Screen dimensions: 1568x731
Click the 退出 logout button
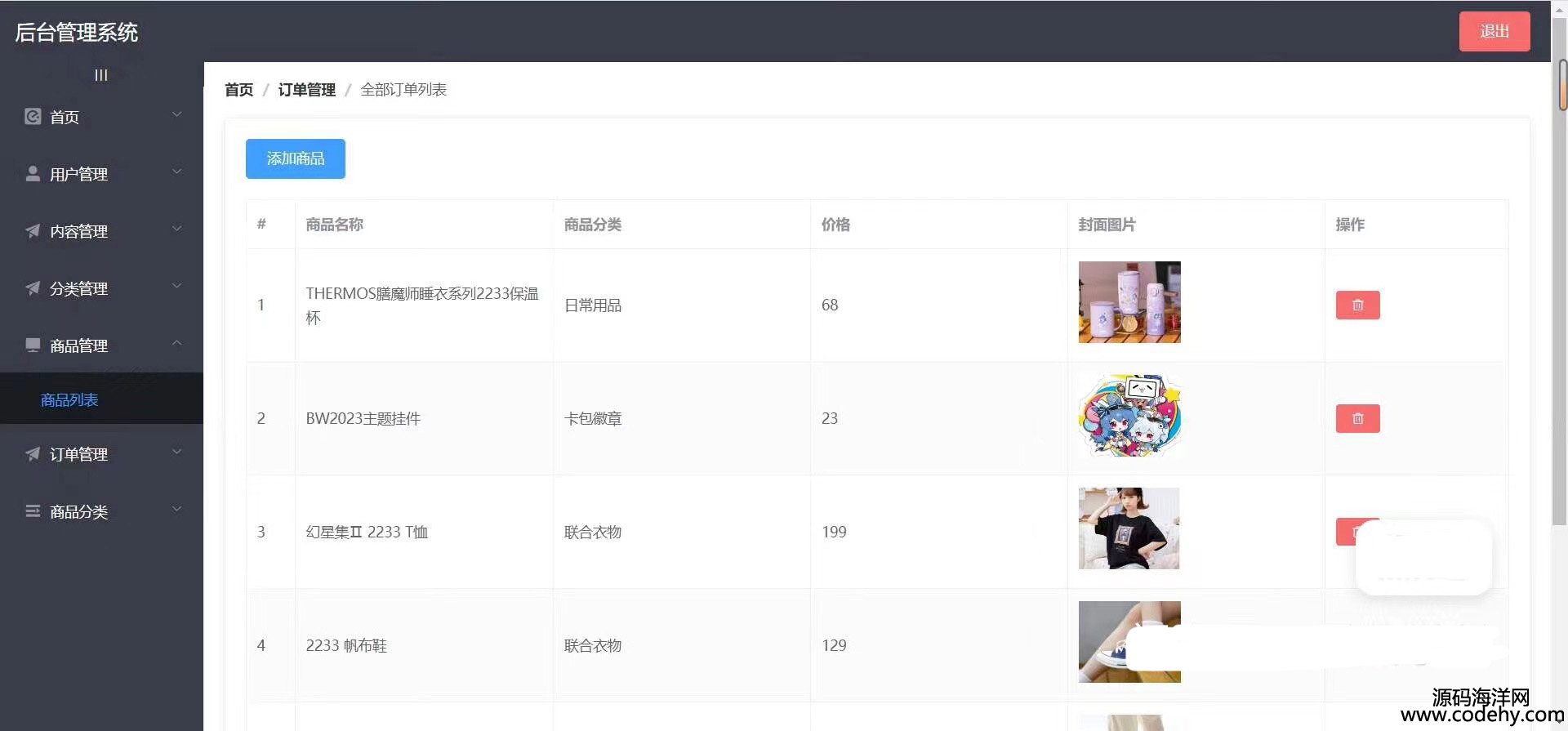[x=1494, y=31]
